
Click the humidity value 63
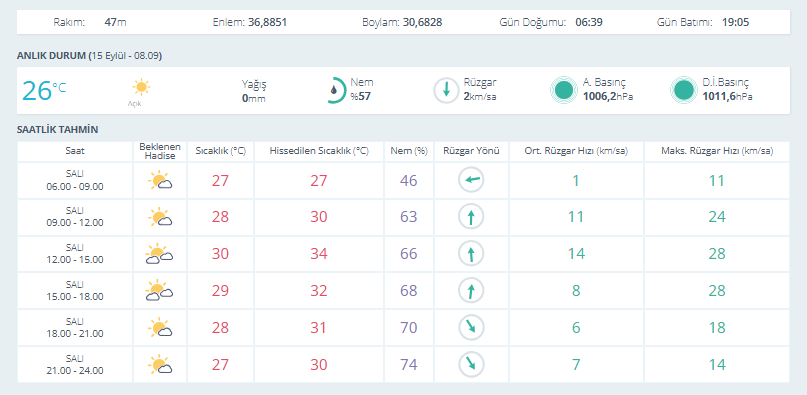(409, 217)
